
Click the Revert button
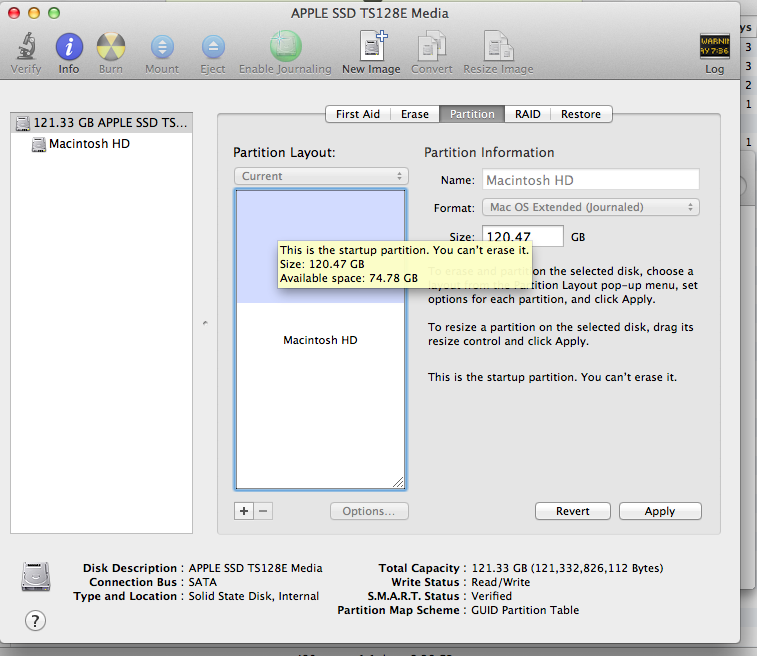(x=573, y=511)
